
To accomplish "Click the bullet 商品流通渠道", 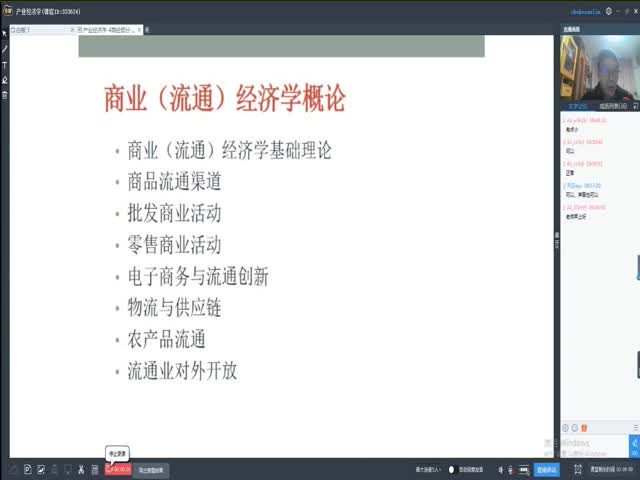I will click(174, 182).
